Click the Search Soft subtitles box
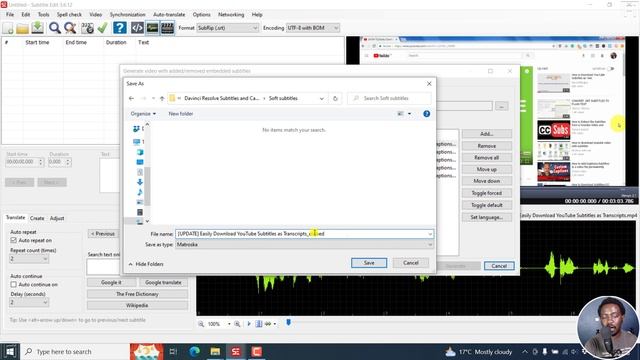Screen dimensions: 640x360 pos(389,98)
